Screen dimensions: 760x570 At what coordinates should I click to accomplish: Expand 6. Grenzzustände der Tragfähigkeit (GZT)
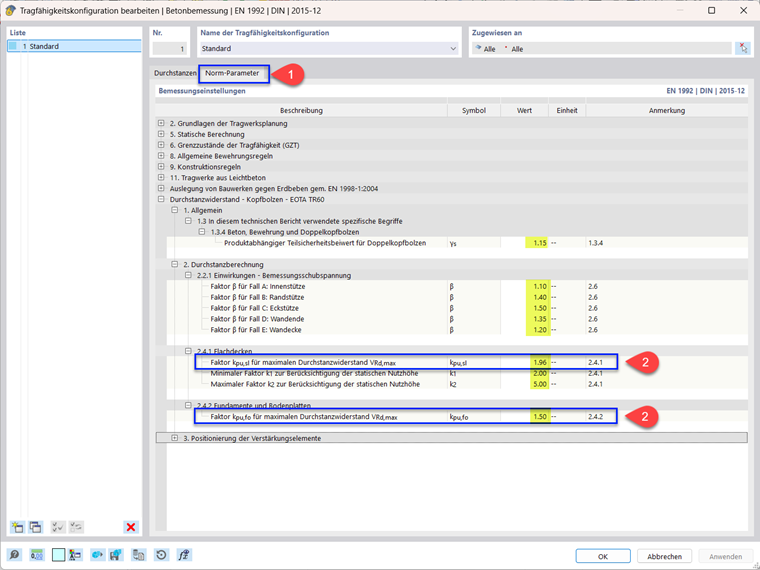[161, 145]
